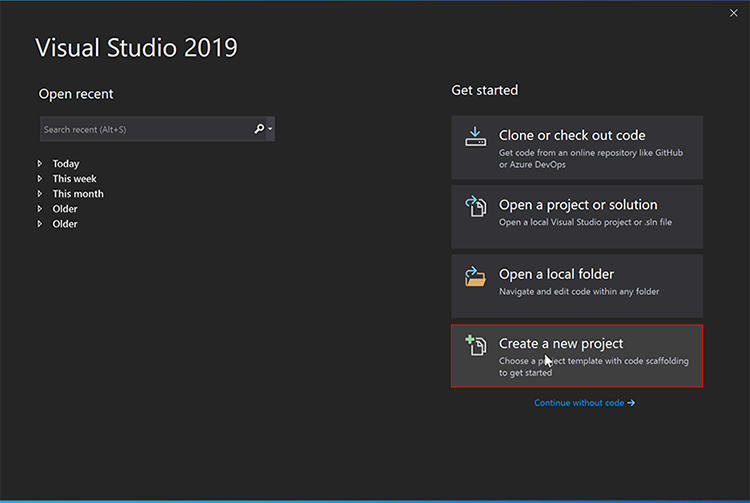Image resolution: width=750 pixels, height=503 pixels.
Task: Select the This month recent group label
Action: click(78, 194)
